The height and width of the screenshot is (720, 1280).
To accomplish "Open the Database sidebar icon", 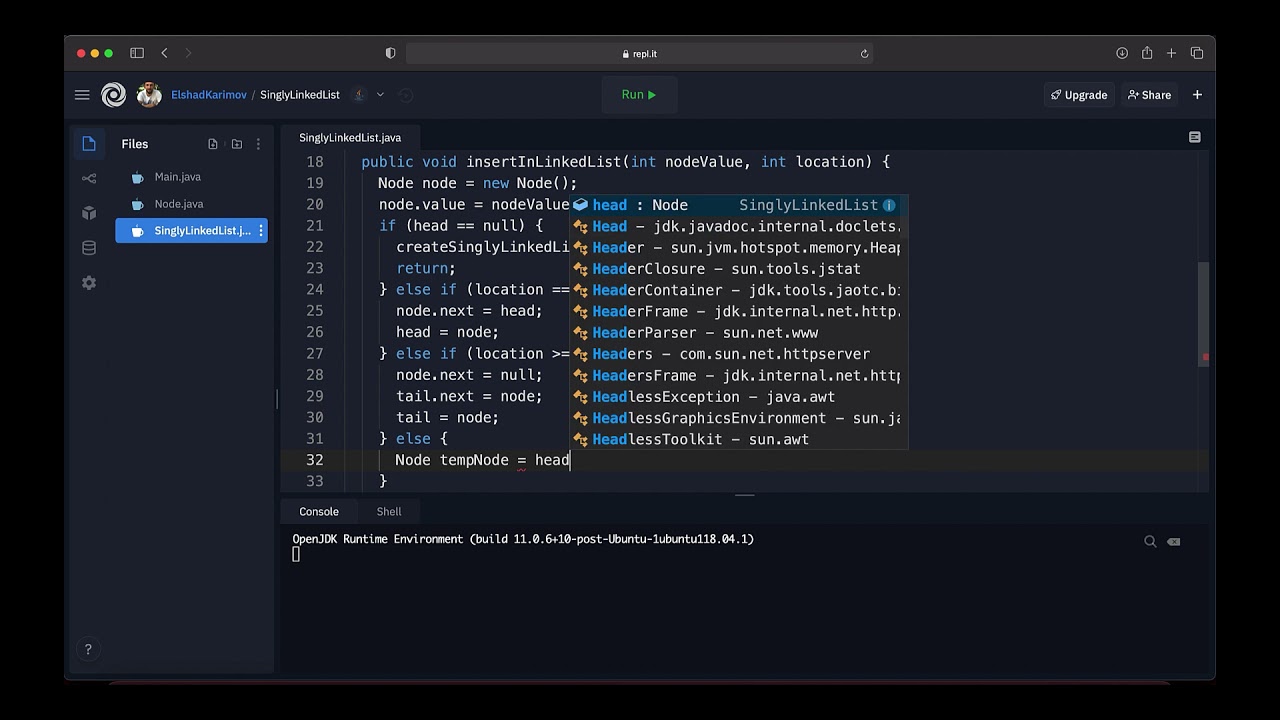I will [x=89, y=248].
